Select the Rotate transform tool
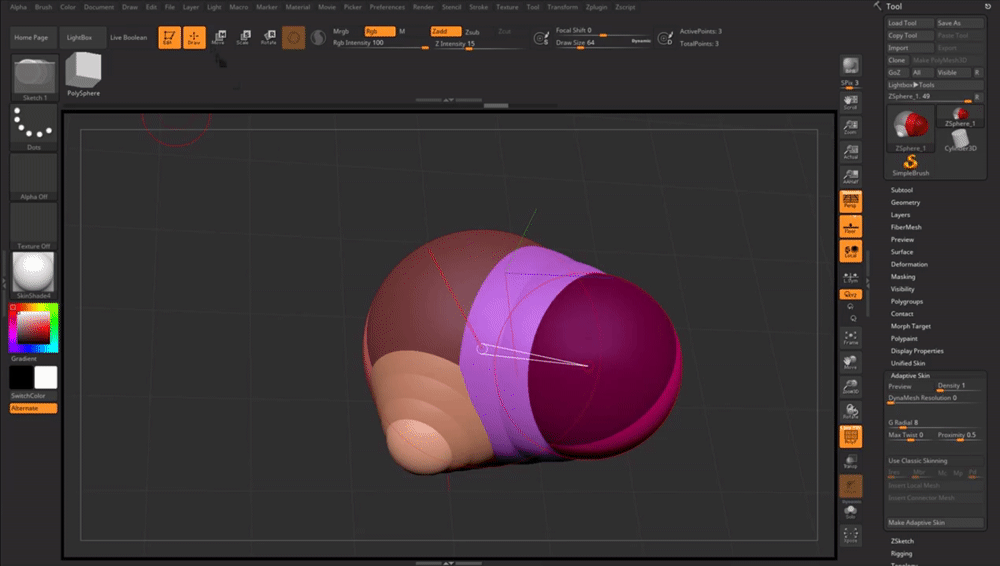The height and width of the screenshot is (566, 1000). pos(268,37)
